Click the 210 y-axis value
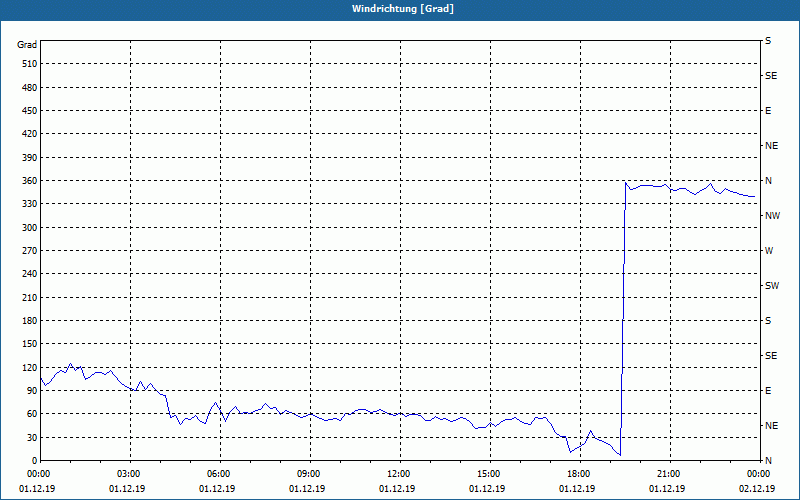 pos(30,297)
